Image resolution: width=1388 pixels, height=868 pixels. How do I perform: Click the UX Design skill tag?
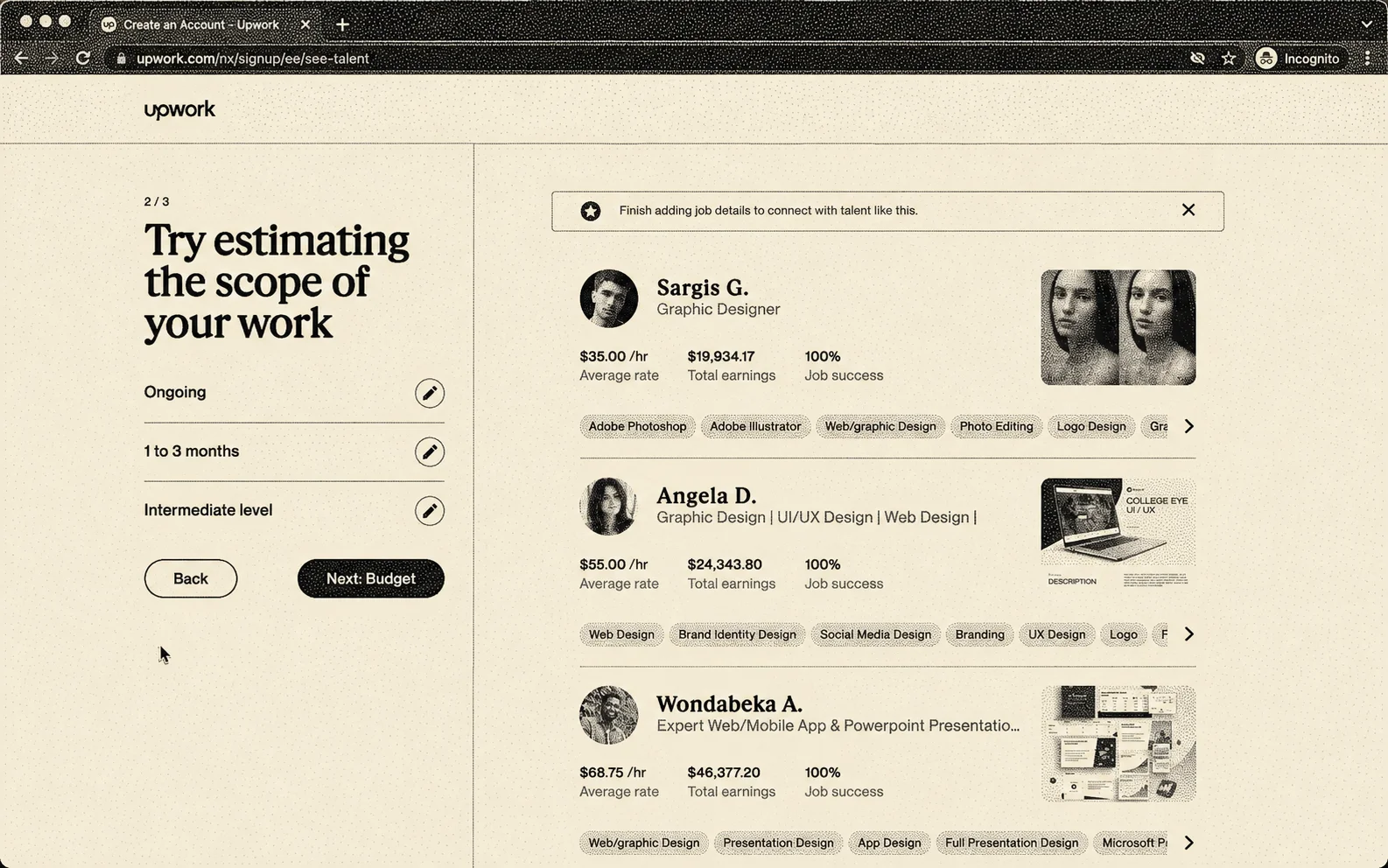(x=1056, y=634)
